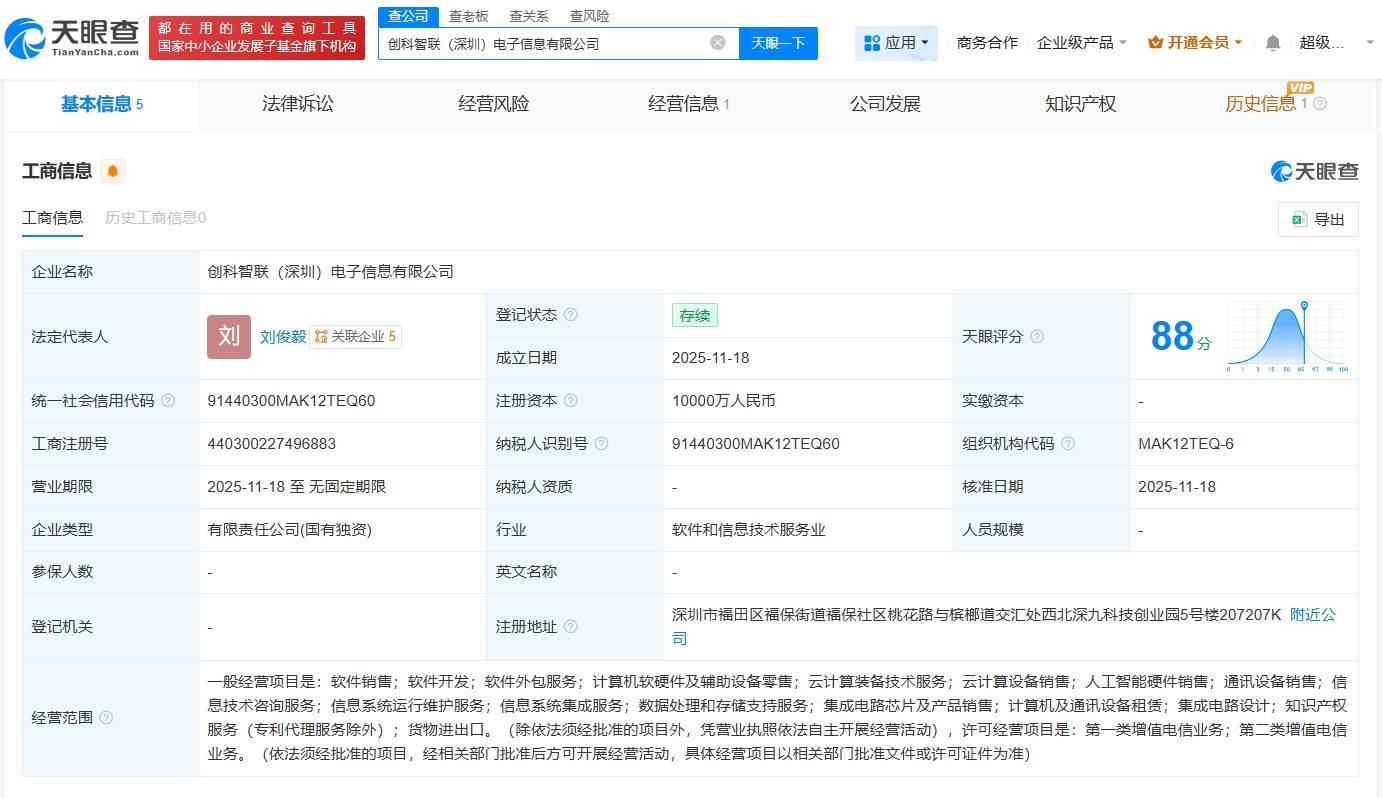Screen dimensions: 1382x798
Task: Open the 应用 dropdown menu
Action: (x=897, y=43)
